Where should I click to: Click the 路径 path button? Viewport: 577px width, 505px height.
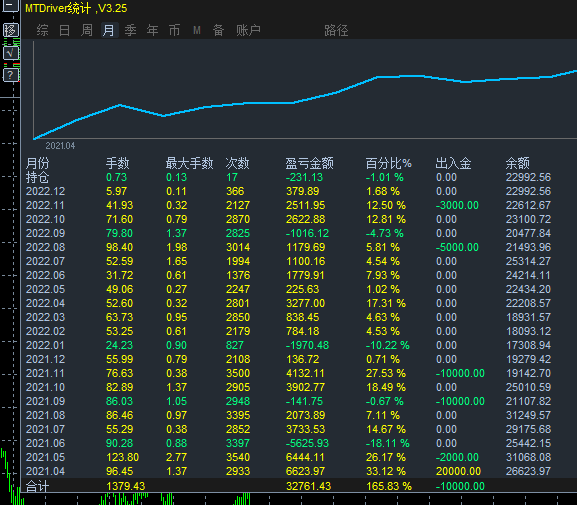(x=336, y=30)
